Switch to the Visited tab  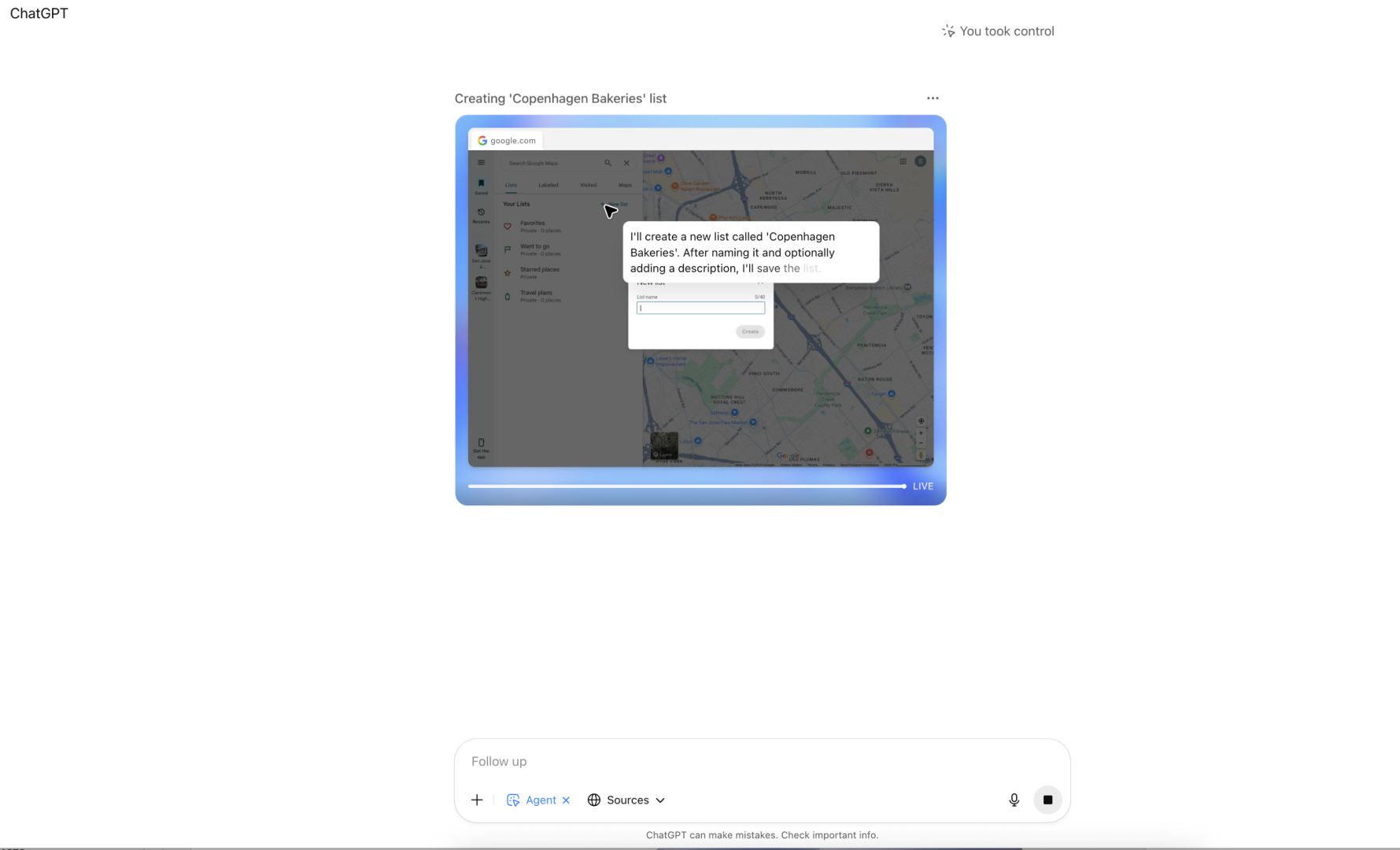coord(589,185)
